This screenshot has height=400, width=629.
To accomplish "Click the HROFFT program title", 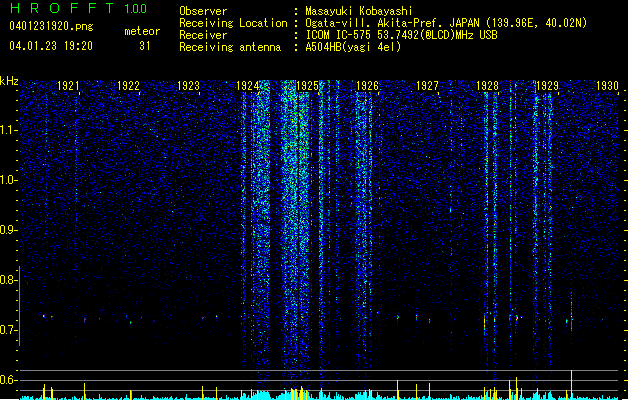I will 62,8.
